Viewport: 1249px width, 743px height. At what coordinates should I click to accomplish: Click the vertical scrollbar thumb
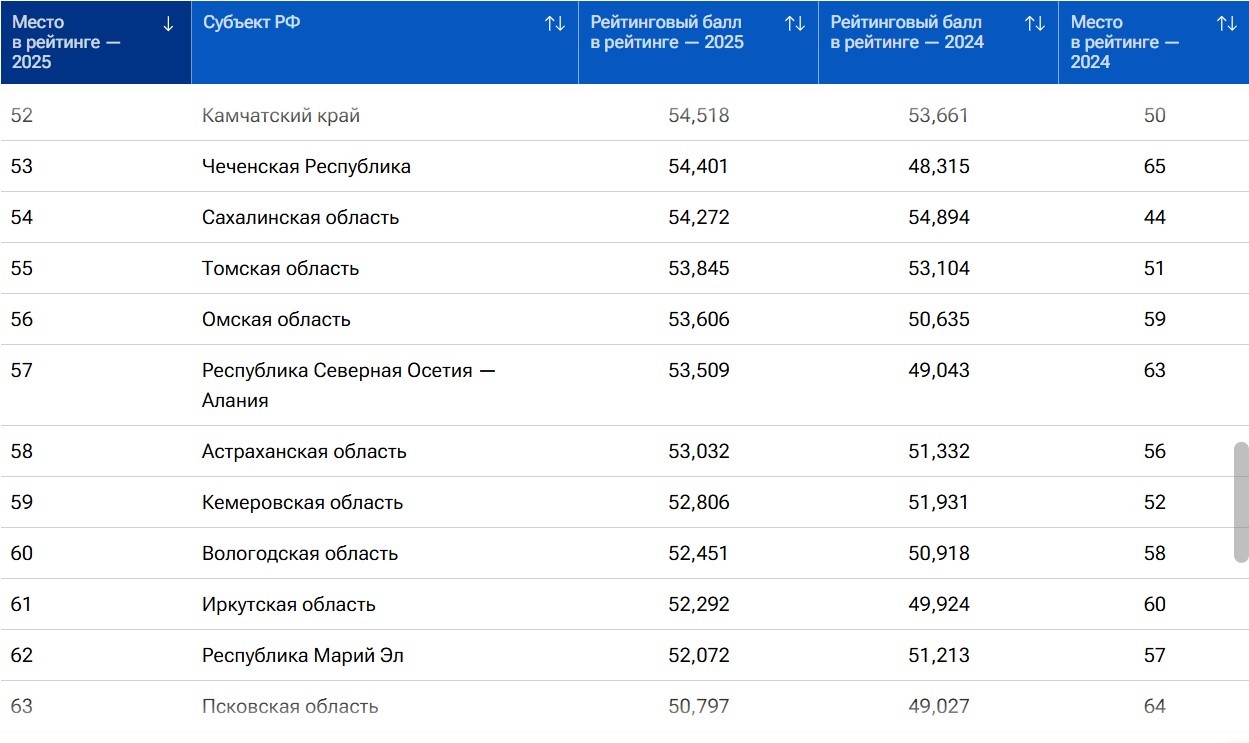pos(1241,502)
